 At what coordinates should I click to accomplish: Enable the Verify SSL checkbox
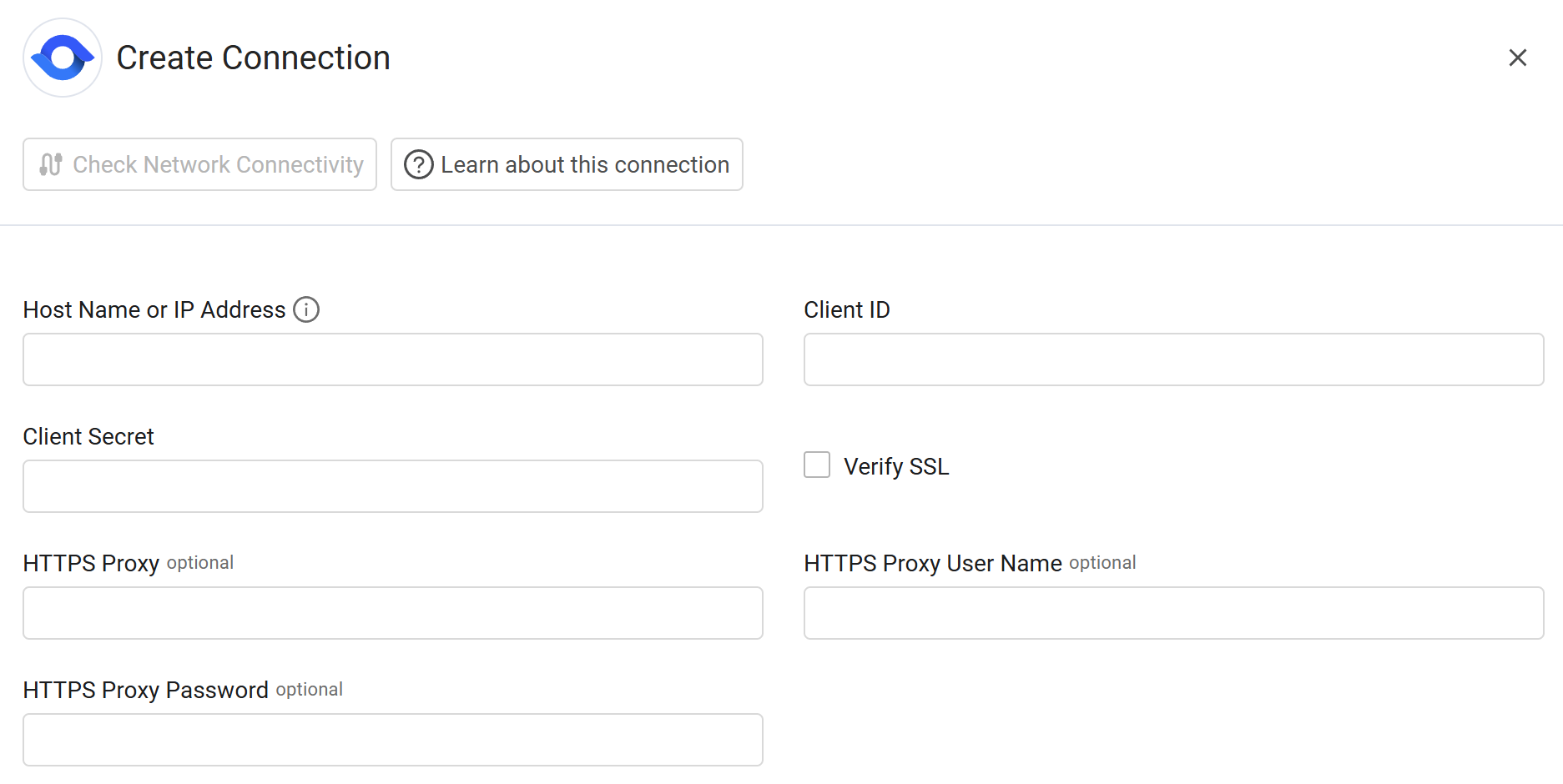pyautogui.click(x=817, y=465)
